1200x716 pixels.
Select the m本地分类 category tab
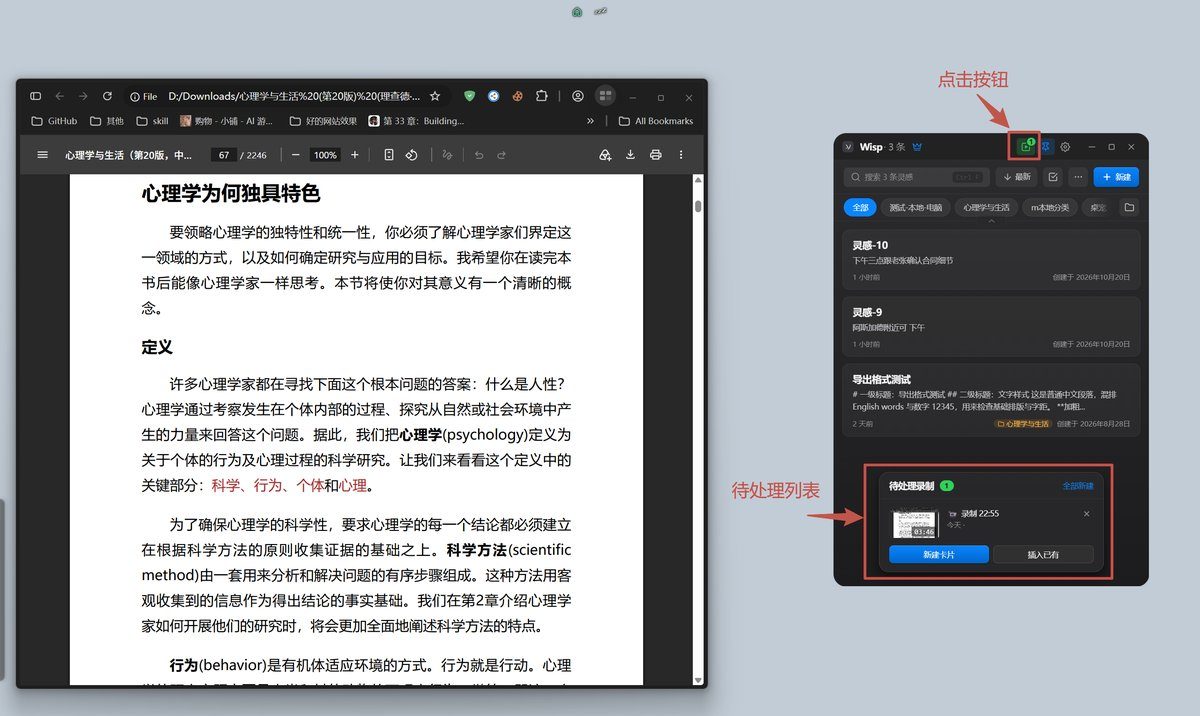(1050, 208)
